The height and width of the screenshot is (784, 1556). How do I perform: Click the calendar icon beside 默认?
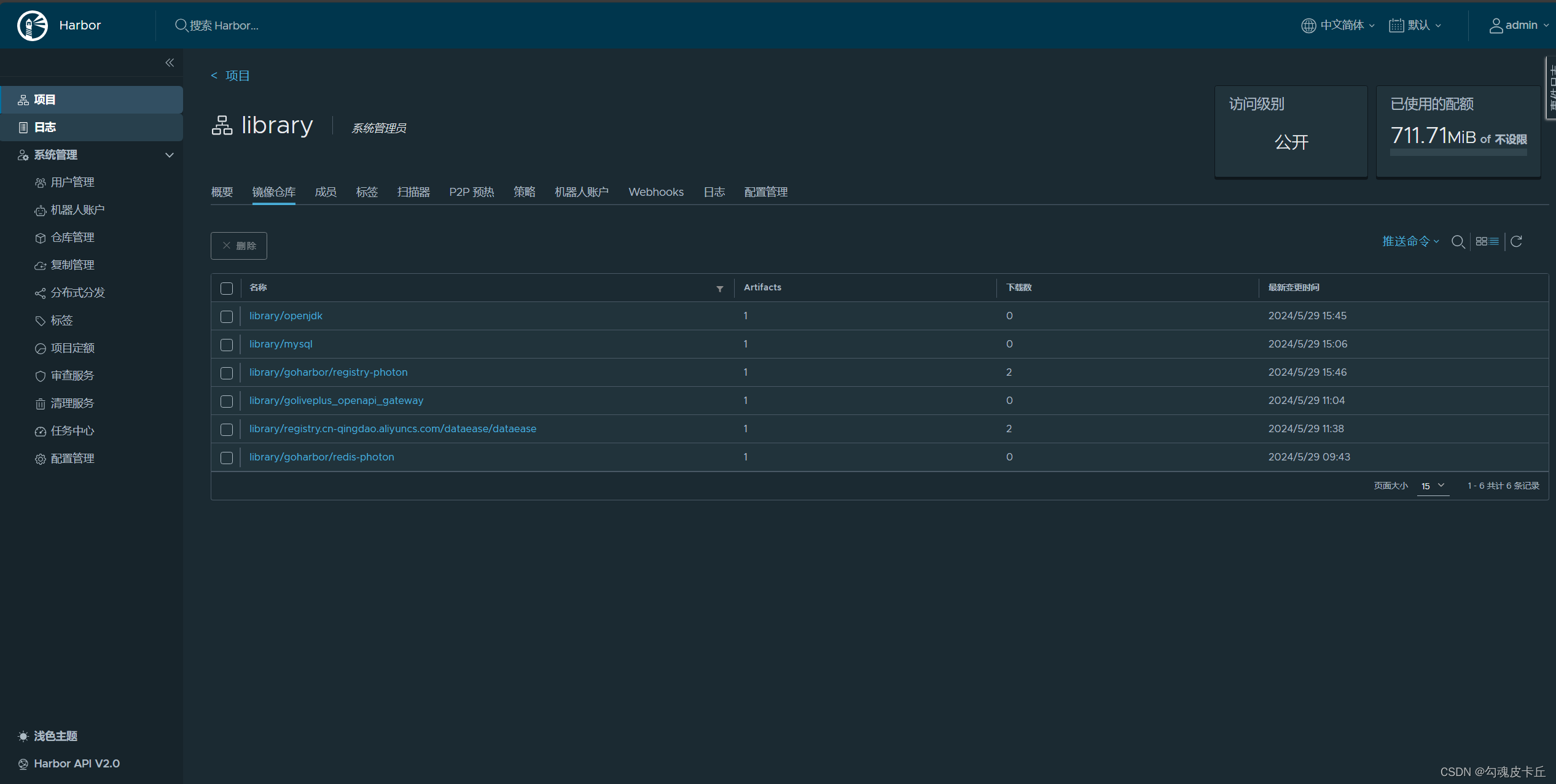click(1396, 25)
